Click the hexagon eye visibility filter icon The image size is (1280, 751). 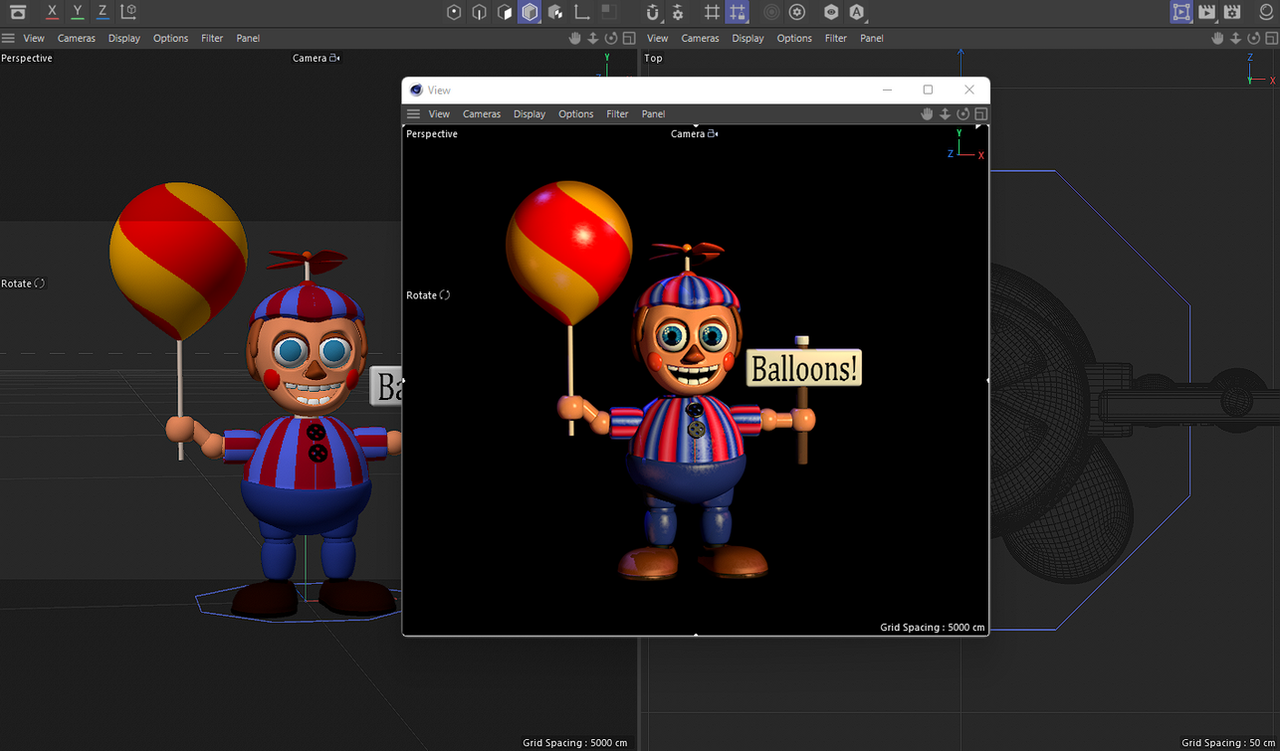click(831, 12)
